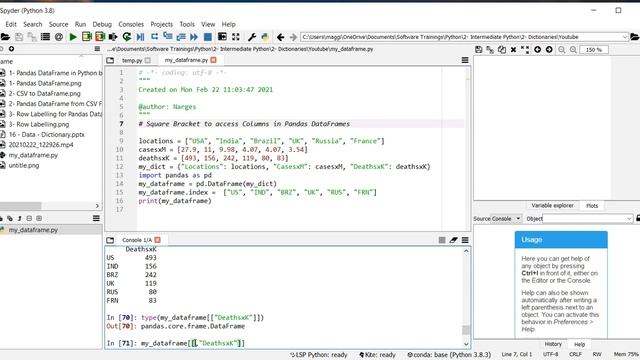The width and height of the screenshot is (640, 360).
Task: Click debugger Step return icon
Action: click(x=181, y=37)
